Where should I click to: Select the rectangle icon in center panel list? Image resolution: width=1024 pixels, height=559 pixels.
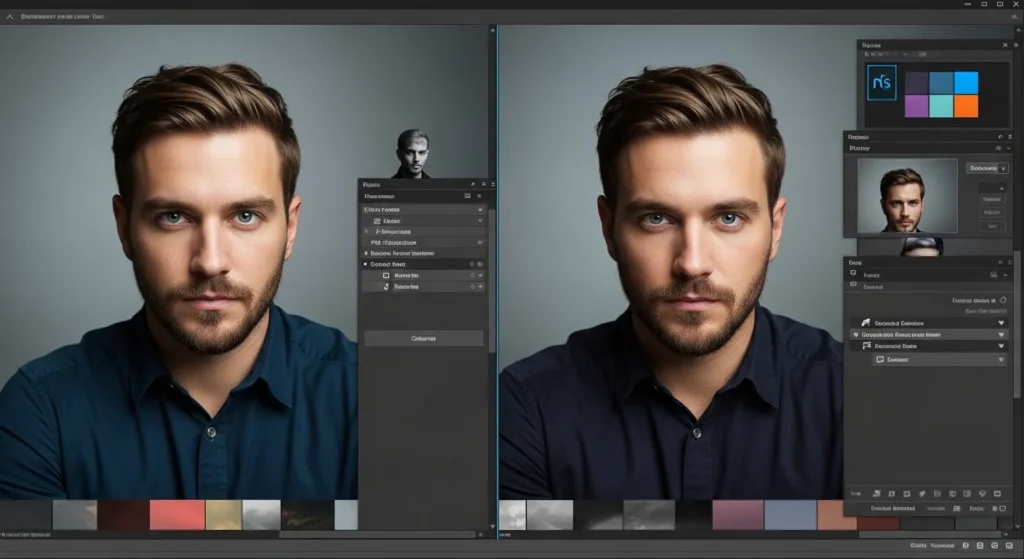(x=386, y=275)
